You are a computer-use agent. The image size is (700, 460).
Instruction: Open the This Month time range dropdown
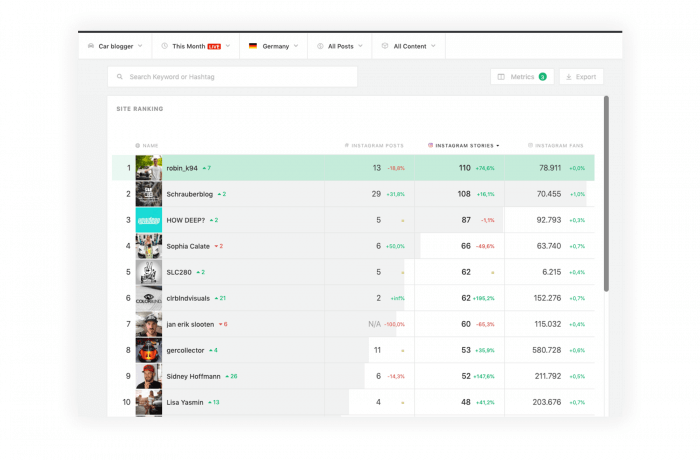pos(196,46)
